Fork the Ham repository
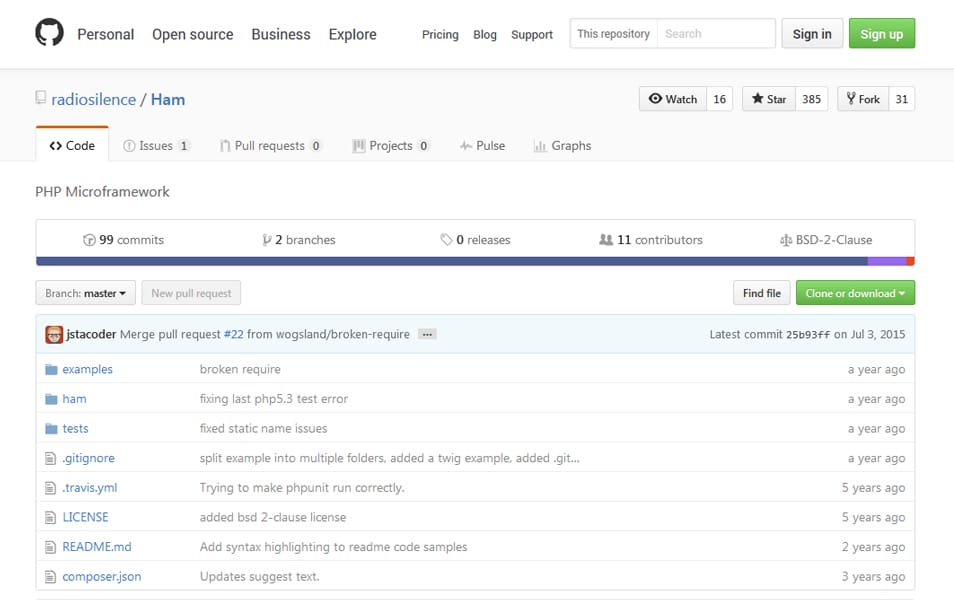This screenshot has width=954, height=600. pyautogui.click(x=863, y=99)
